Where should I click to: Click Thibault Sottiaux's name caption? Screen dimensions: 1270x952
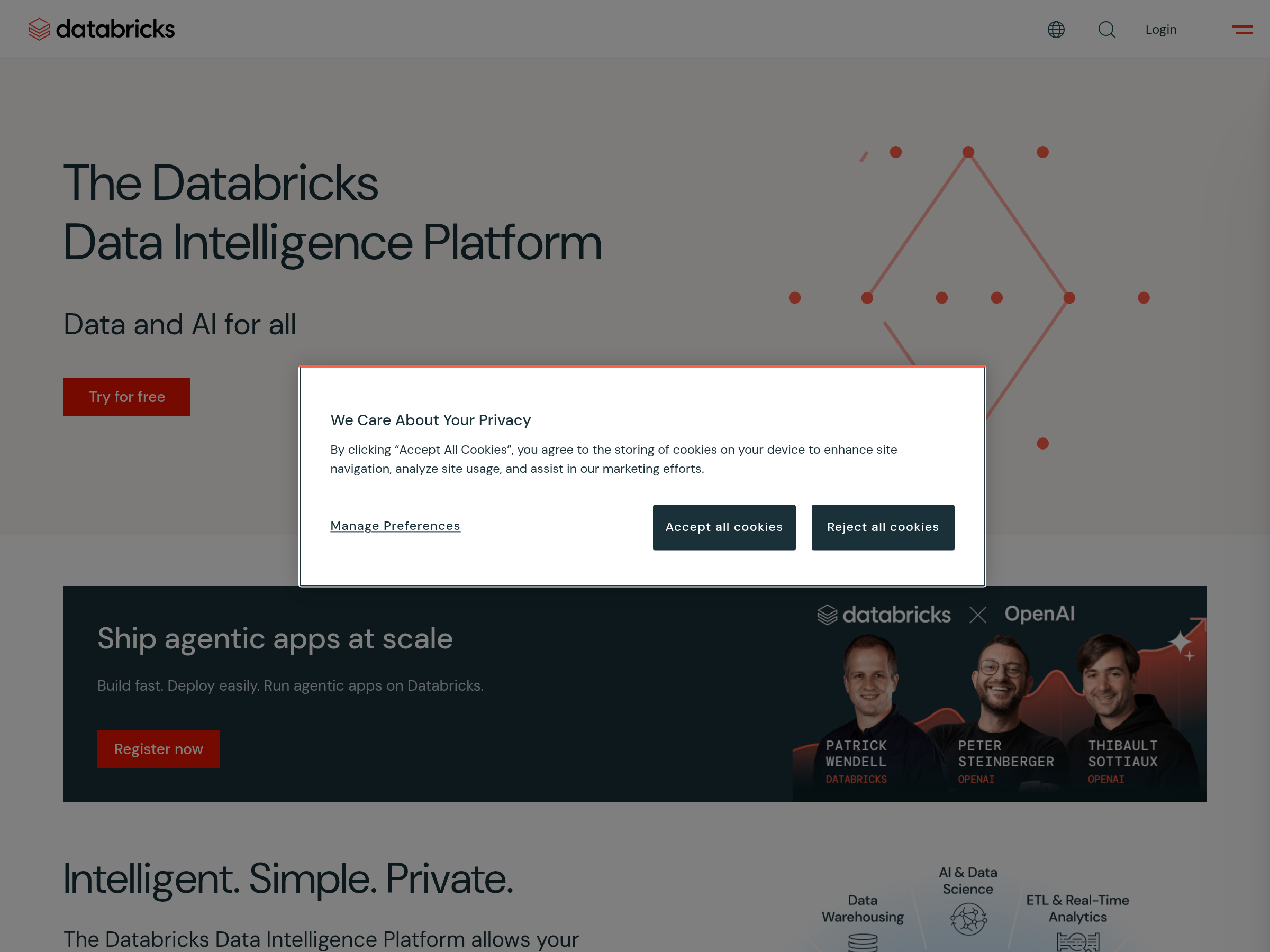point(1122,754)
